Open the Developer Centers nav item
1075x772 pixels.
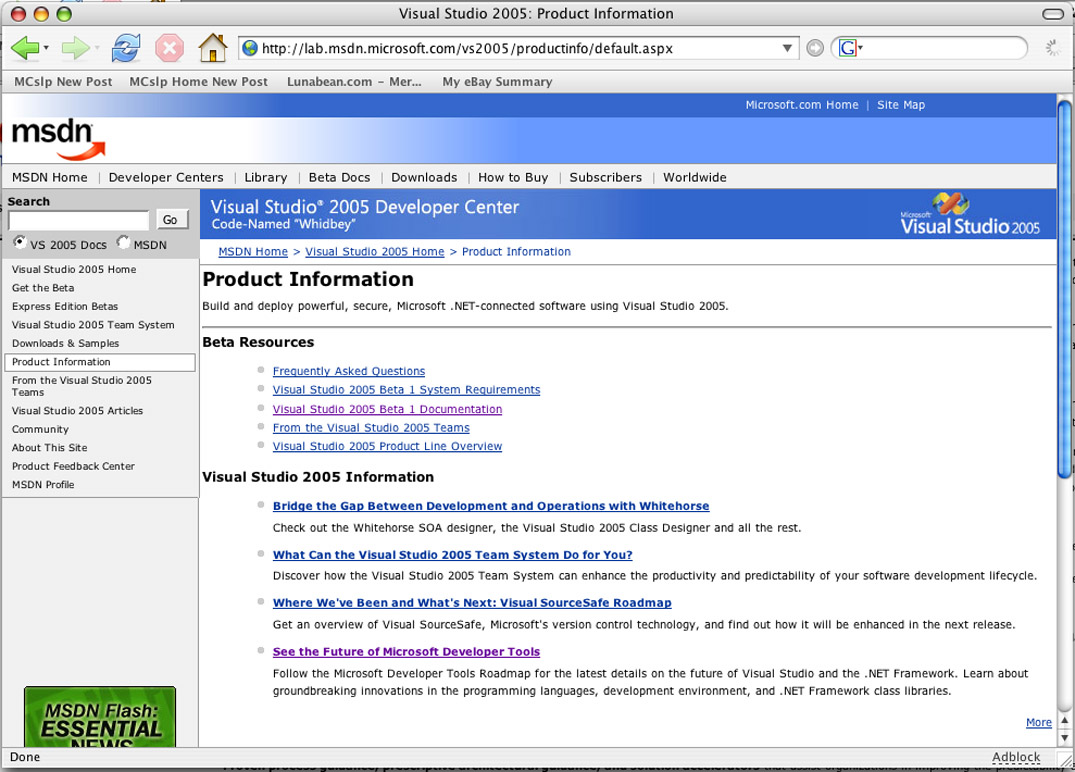click(166, 178)
